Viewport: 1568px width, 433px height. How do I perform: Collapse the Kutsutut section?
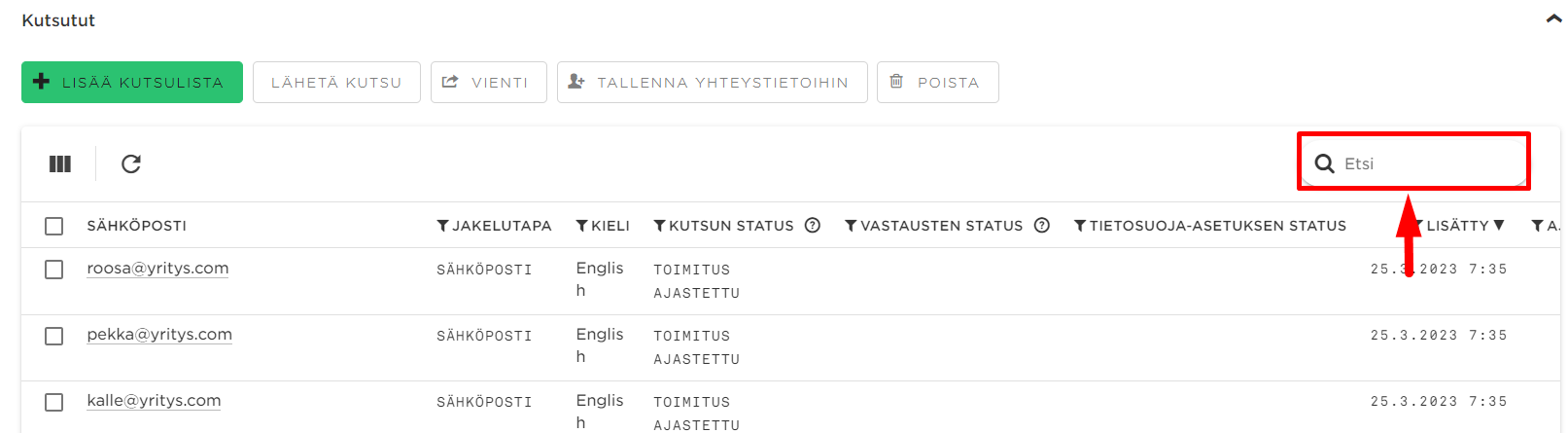click(x=1553, y=18)
